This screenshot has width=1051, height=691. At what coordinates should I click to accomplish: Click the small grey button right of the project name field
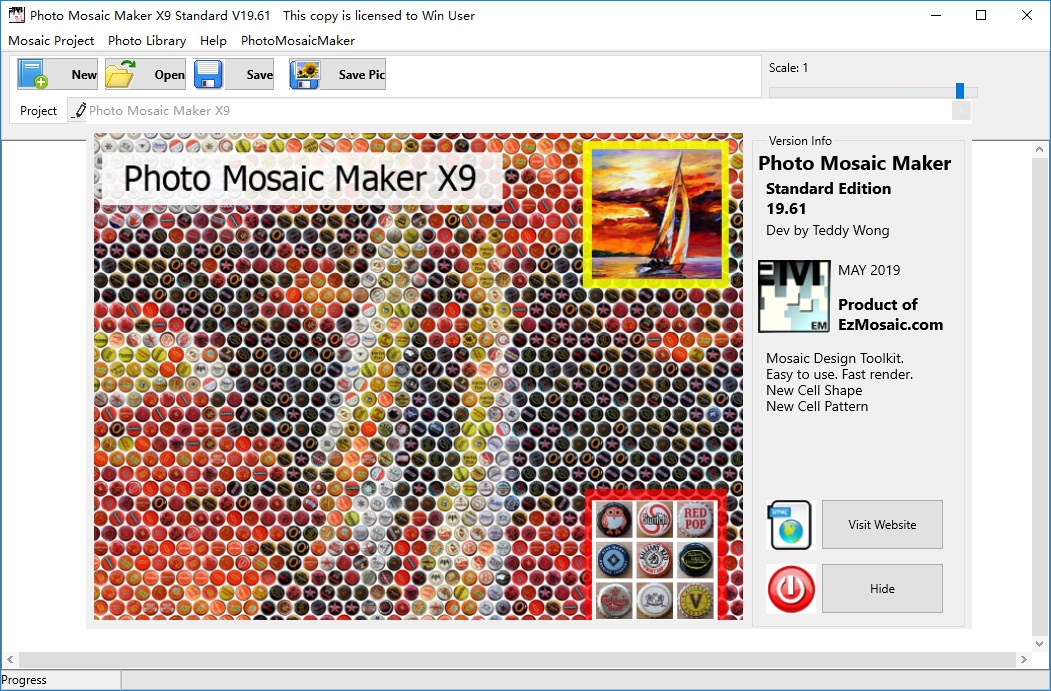[x=961, y=111]
